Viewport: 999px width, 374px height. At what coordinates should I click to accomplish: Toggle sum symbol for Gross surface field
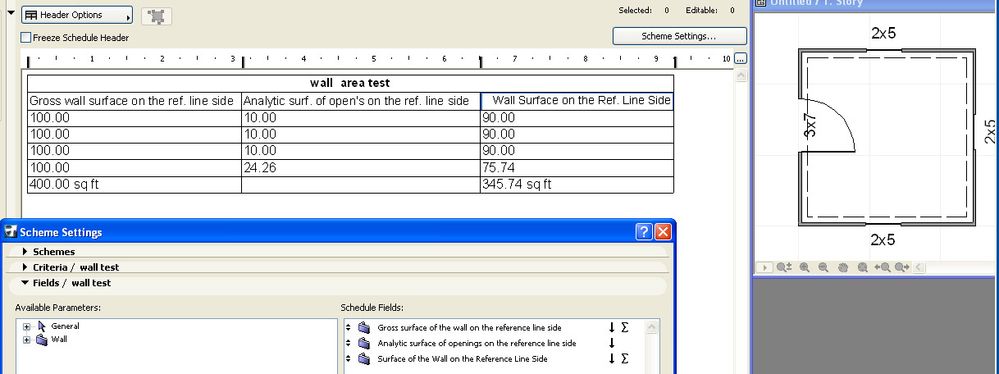pyautogui.click(x=624, y=327)
